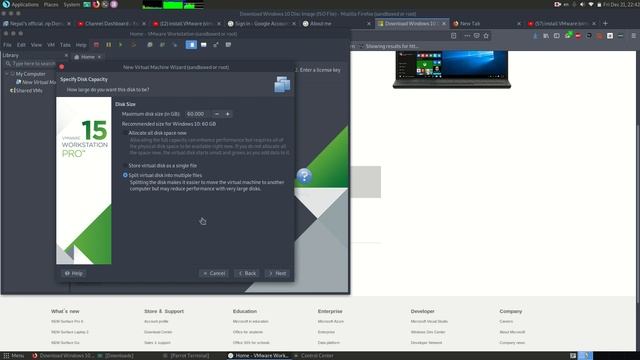Click the VMware manage snapshots icon
Image resolution: width=640 pixels, height=360 pixels.
pos(175,45)
